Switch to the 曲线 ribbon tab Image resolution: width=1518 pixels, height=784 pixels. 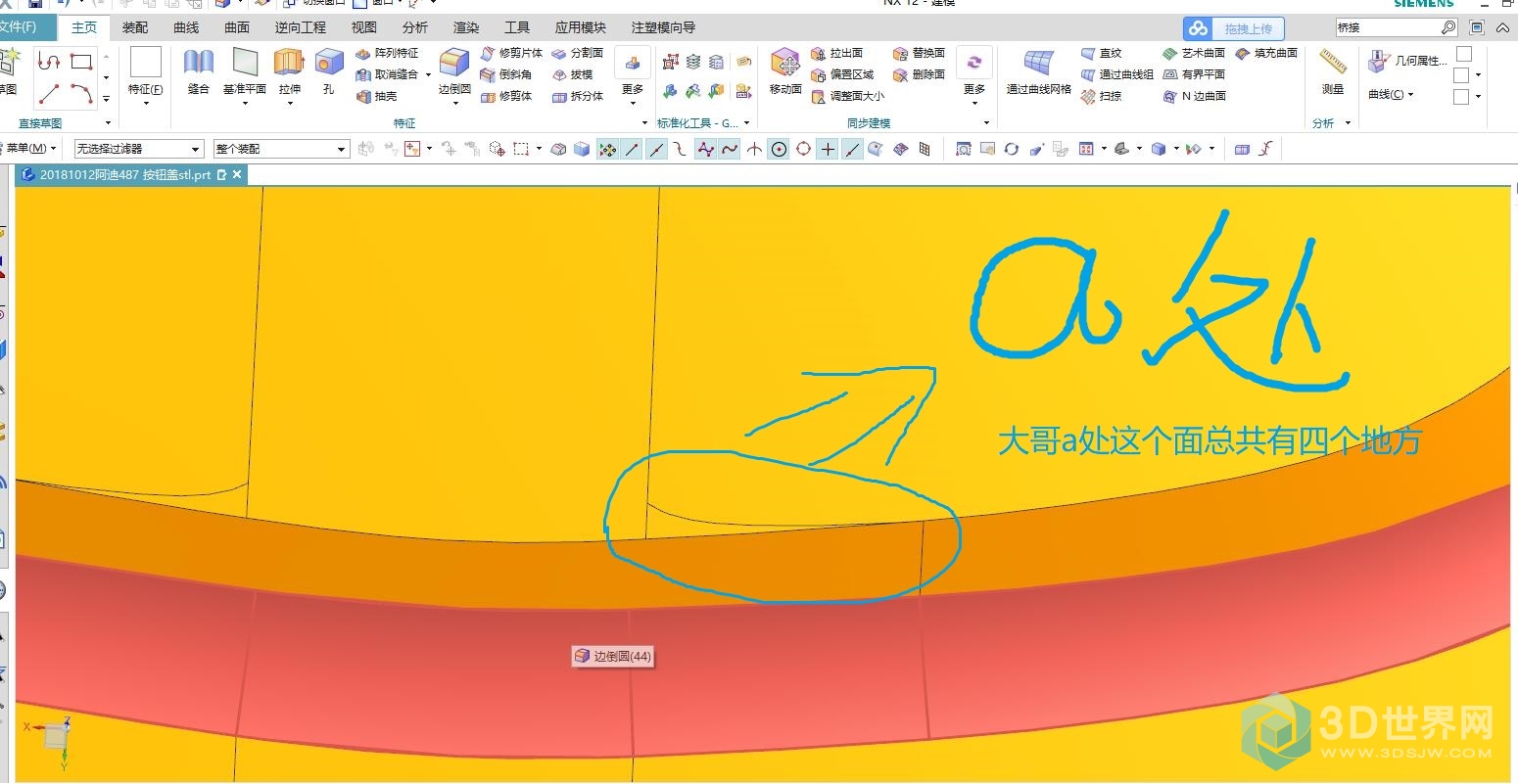coord(186,27)
